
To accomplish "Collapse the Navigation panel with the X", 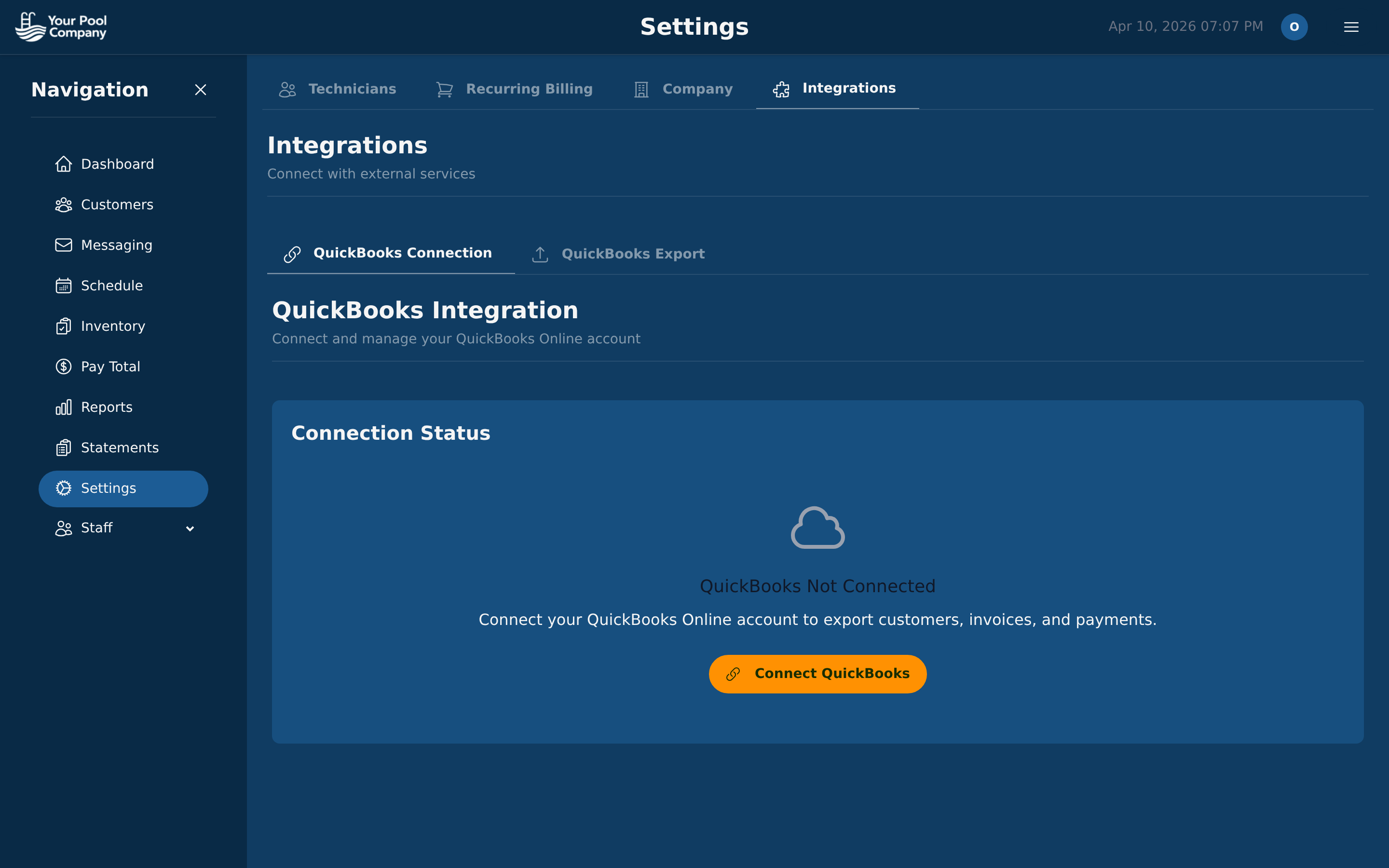I will tap(200, 90).
